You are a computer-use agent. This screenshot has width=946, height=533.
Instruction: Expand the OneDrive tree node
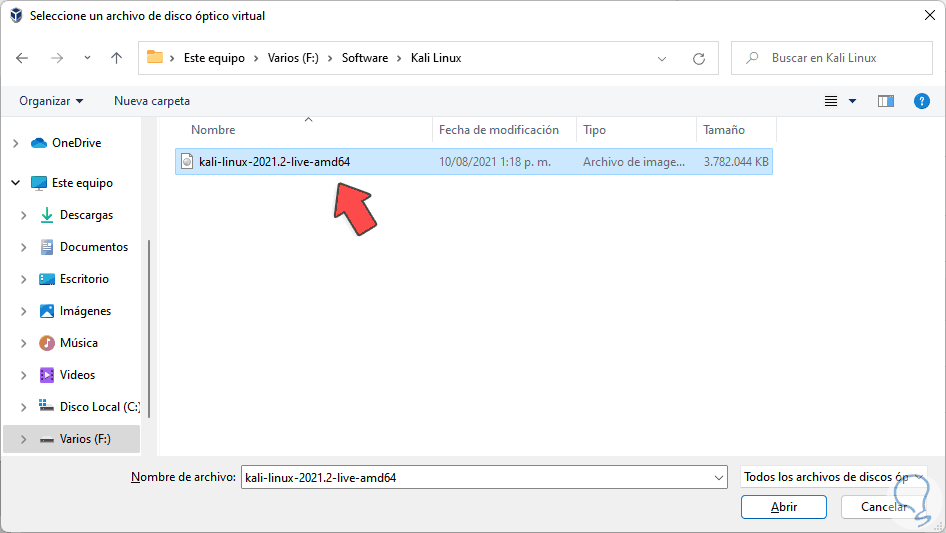(16, 143)
